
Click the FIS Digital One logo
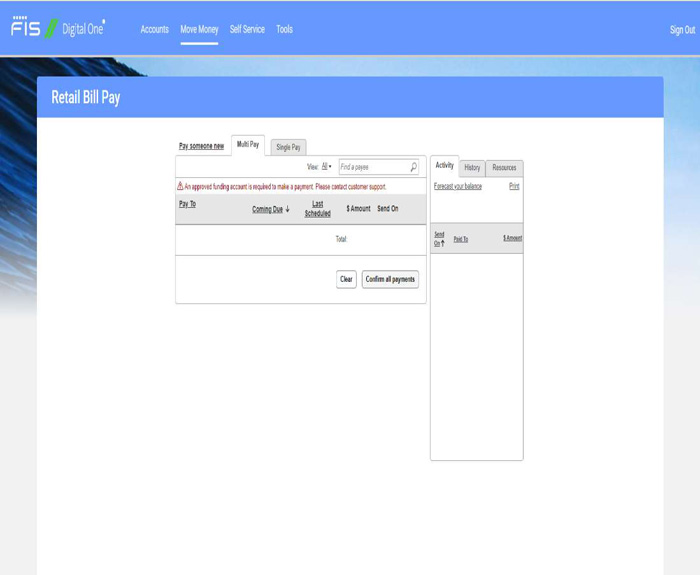click(58, 29)
